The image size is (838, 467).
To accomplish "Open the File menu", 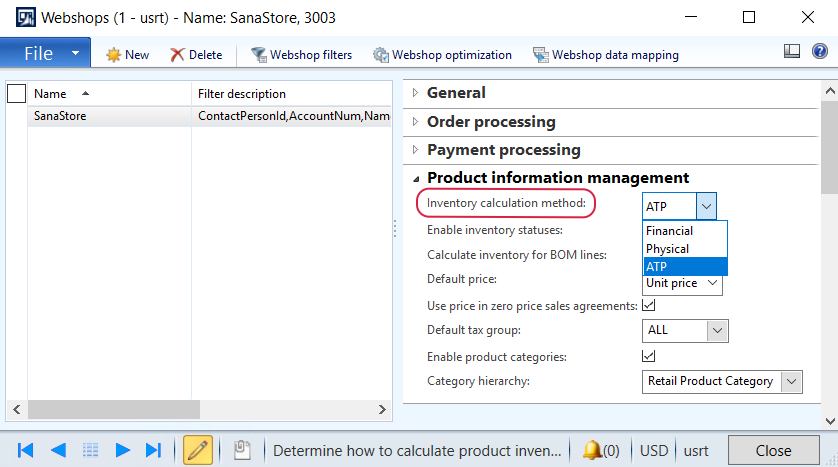I will [45, 54].
